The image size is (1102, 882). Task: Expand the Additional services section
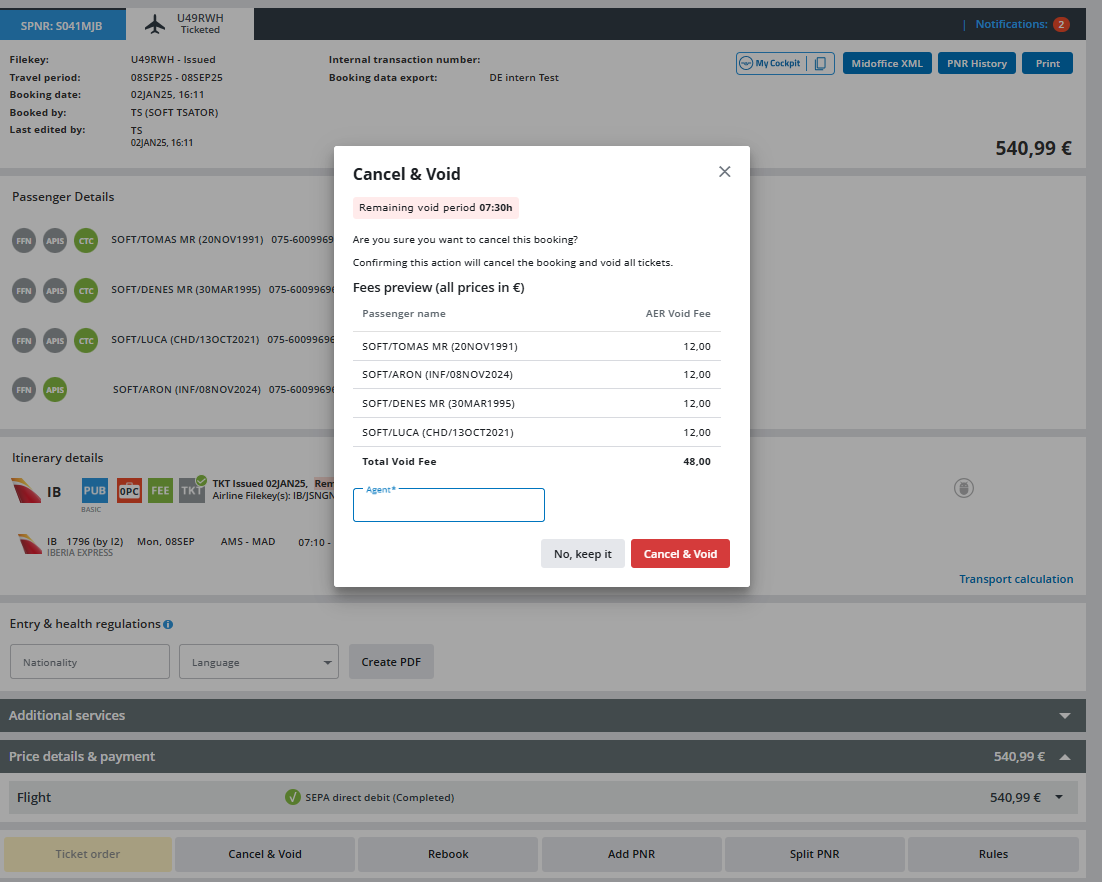[x=1065, y=716]
